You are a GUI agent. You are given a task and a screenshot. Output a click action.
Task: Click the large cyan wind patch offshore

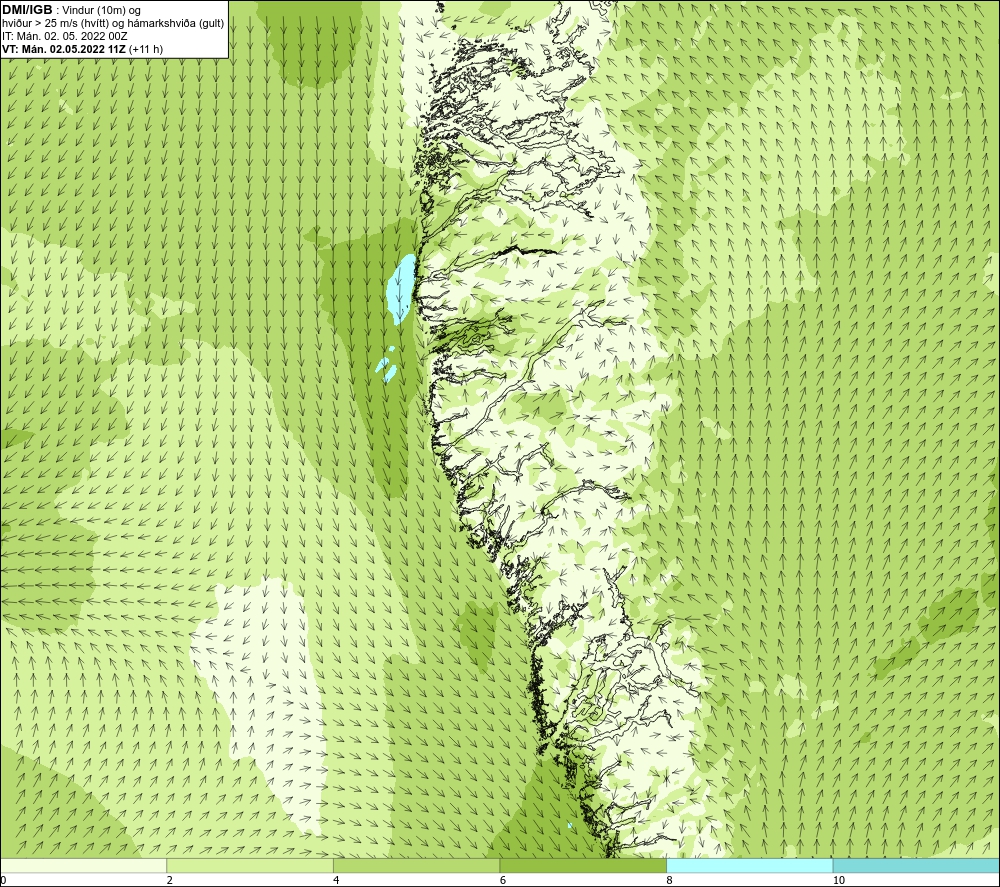[x=401, y=288]
